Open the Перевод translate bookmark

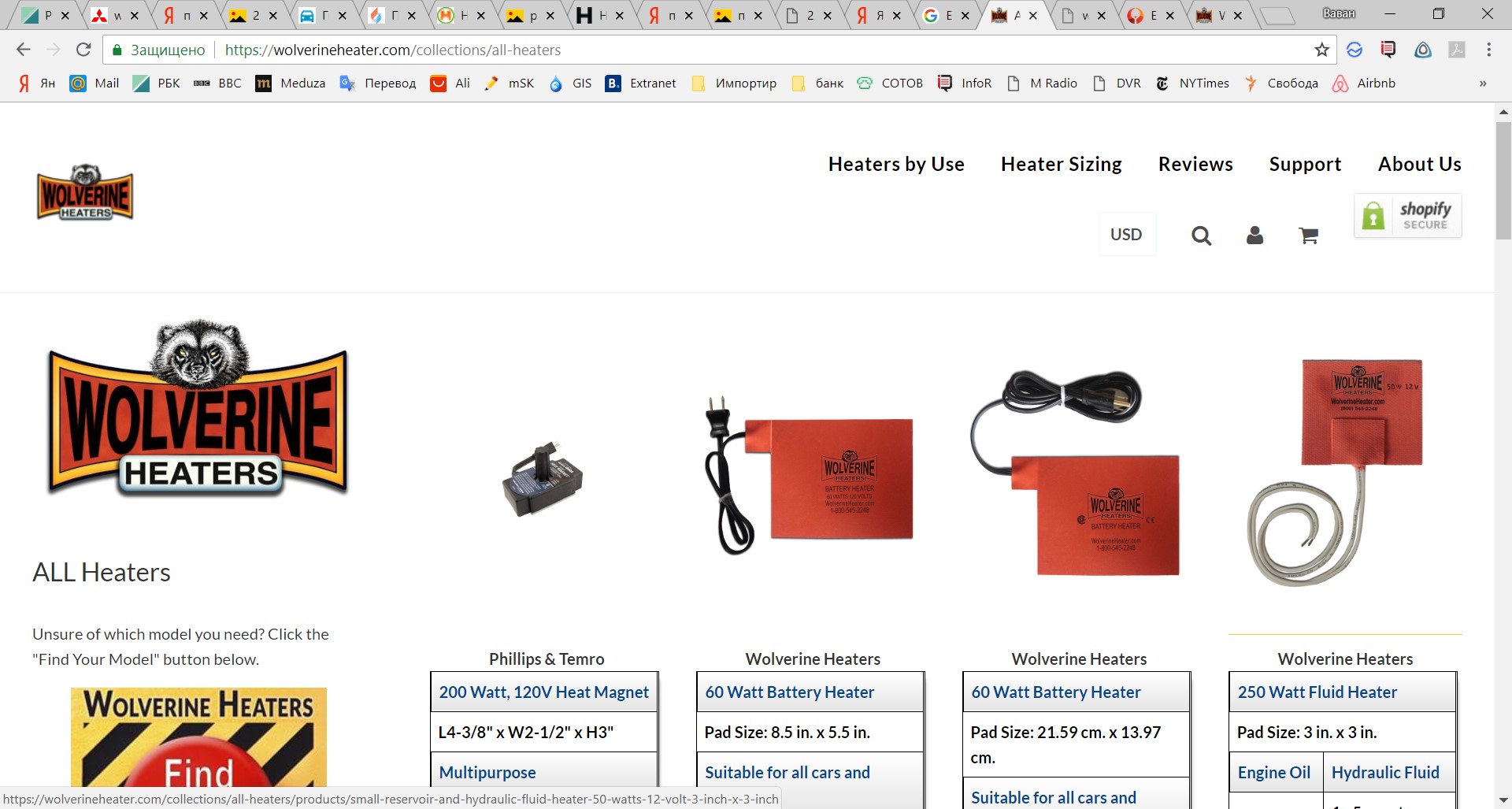pyautogui.click(x=378, y=83)
